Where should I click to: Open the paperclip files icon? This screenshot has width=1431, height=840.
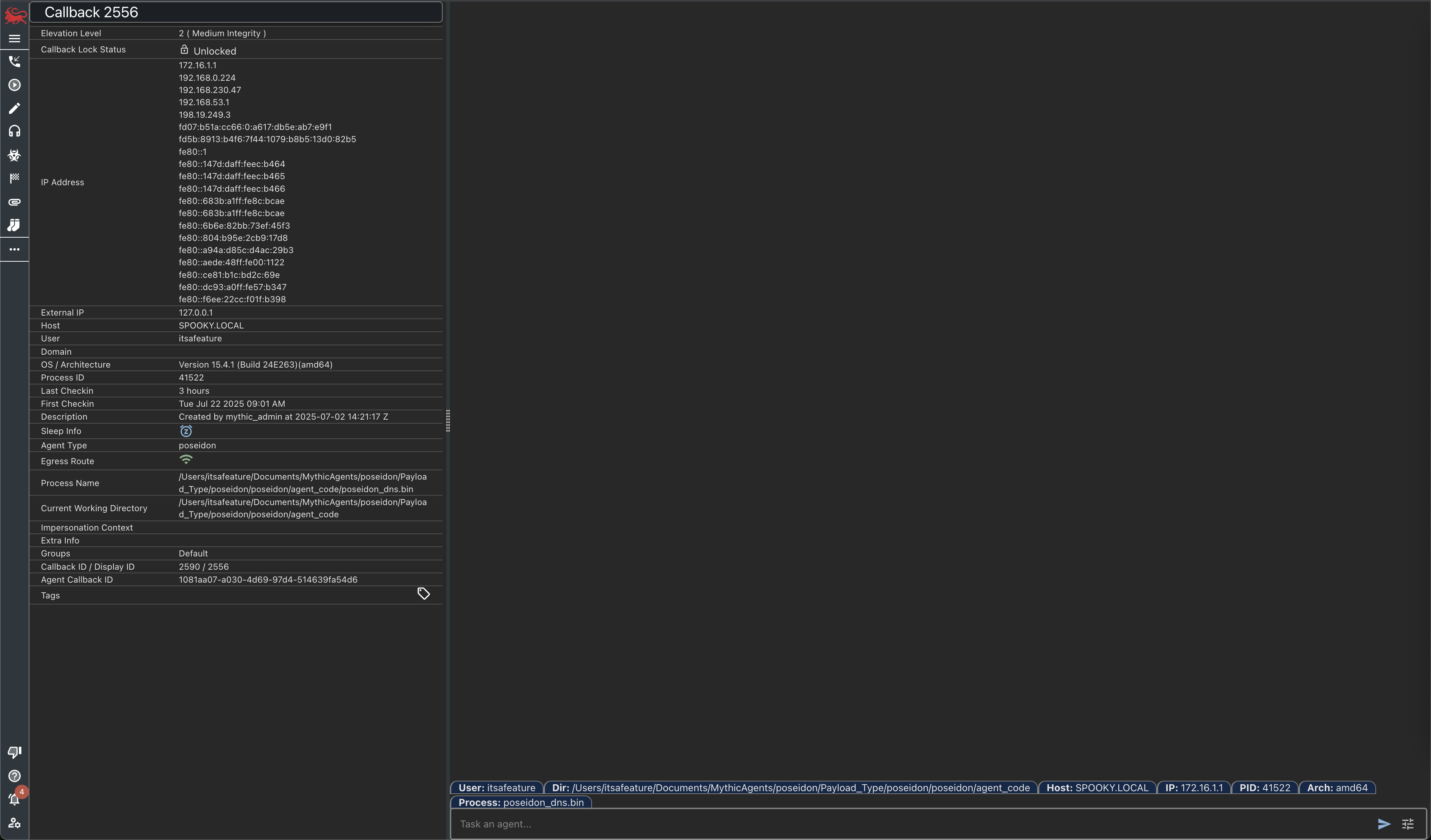[15, 202]
